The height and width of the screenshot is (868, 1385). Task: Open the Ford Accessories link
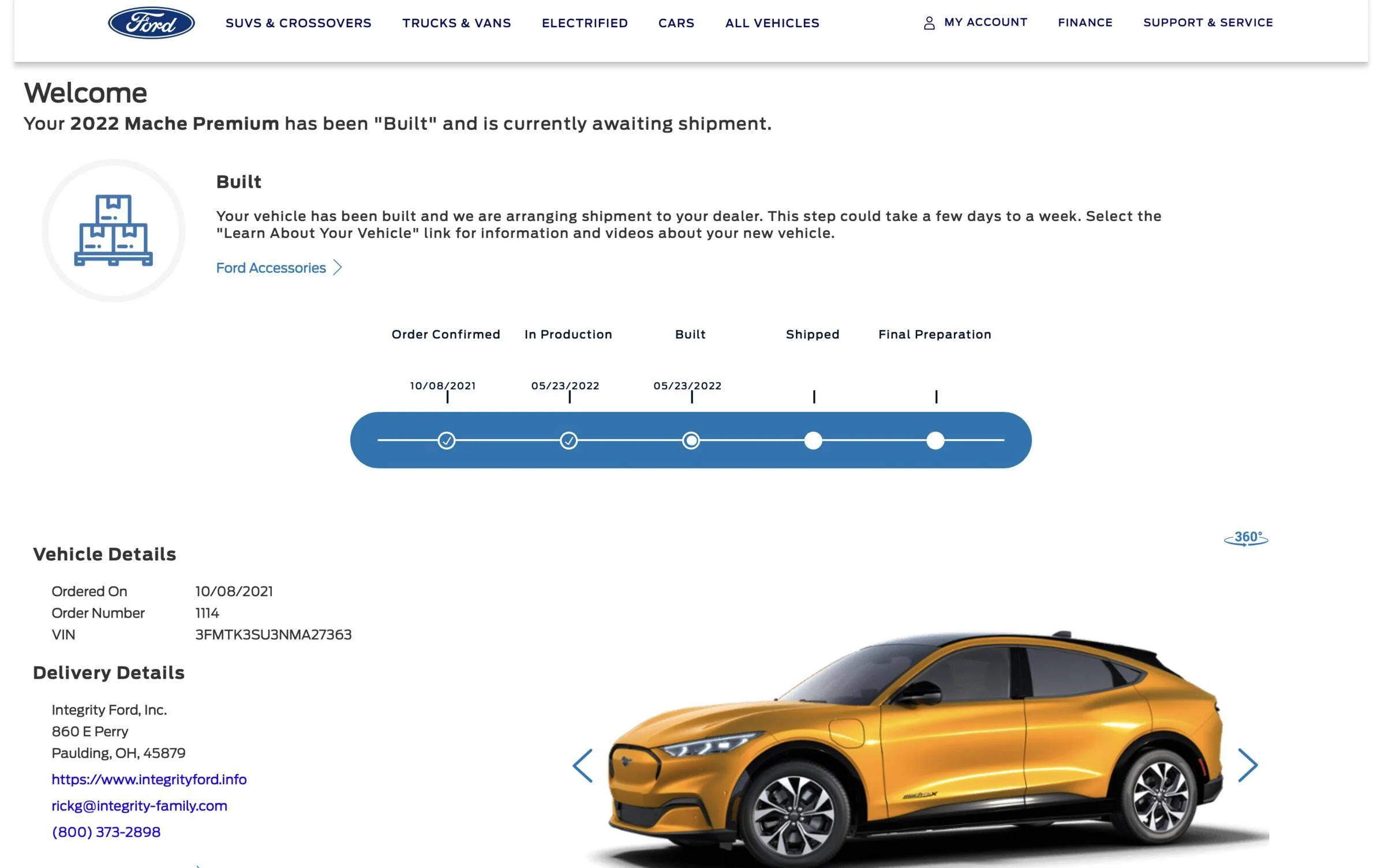pos(271,268)
